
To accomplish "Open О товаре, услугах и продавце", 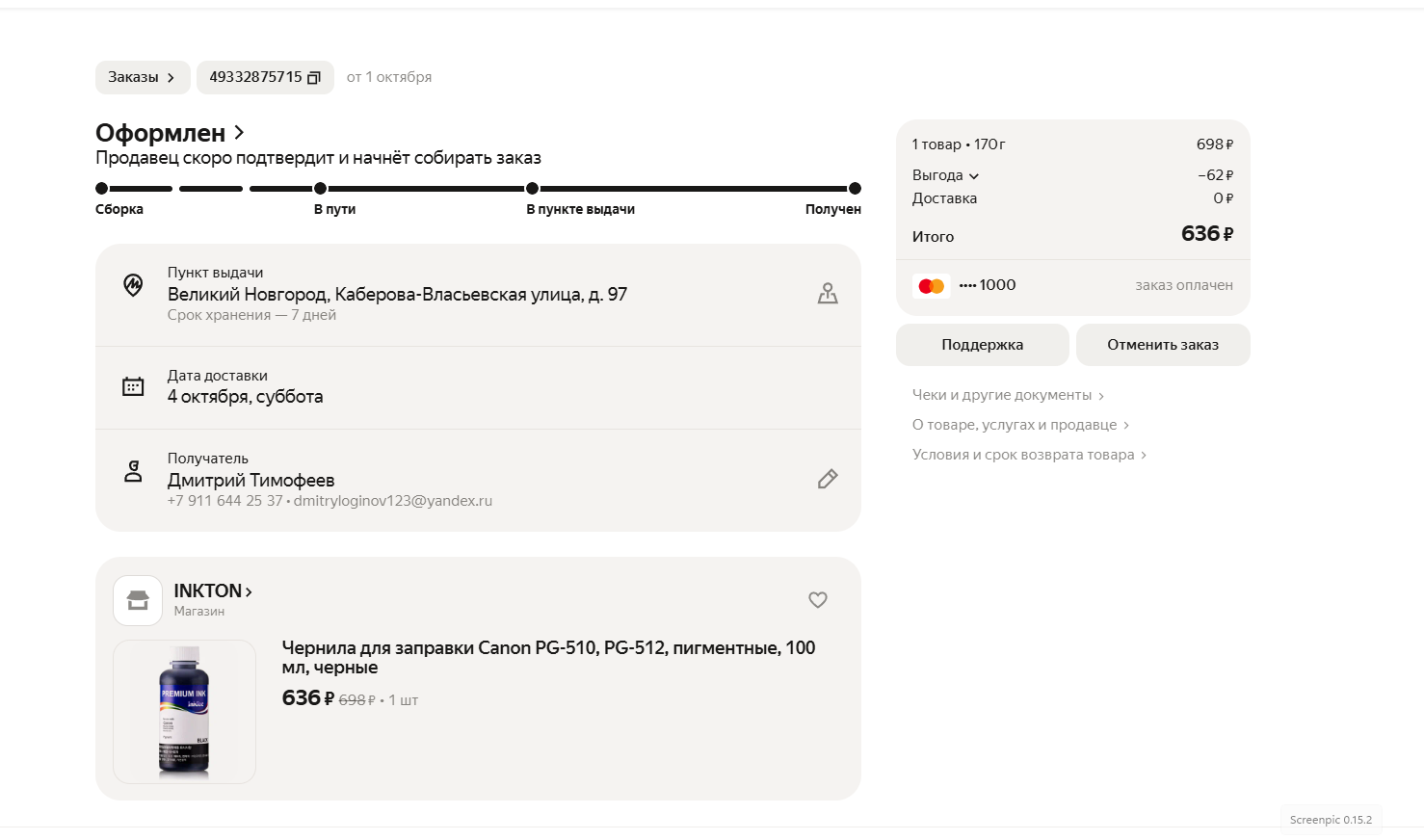I will coord(1019,425).
